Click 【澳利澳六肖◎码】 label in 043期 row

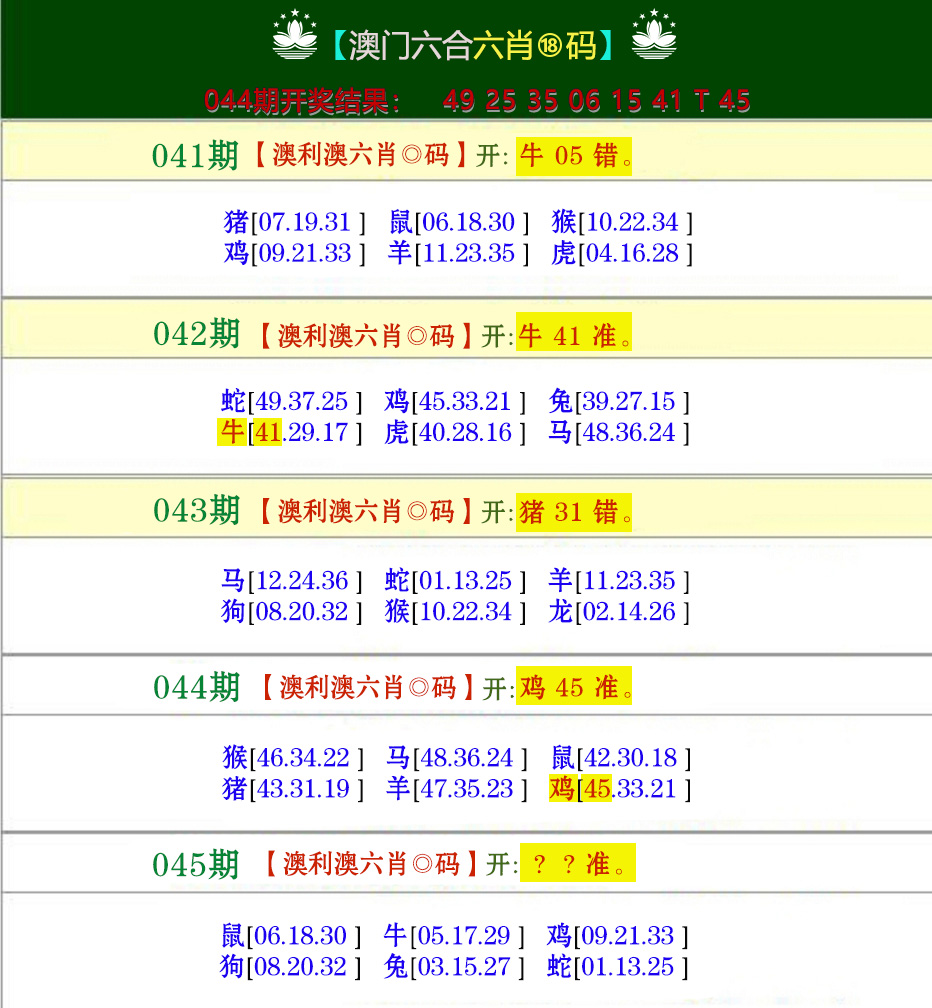coord(365,512)
